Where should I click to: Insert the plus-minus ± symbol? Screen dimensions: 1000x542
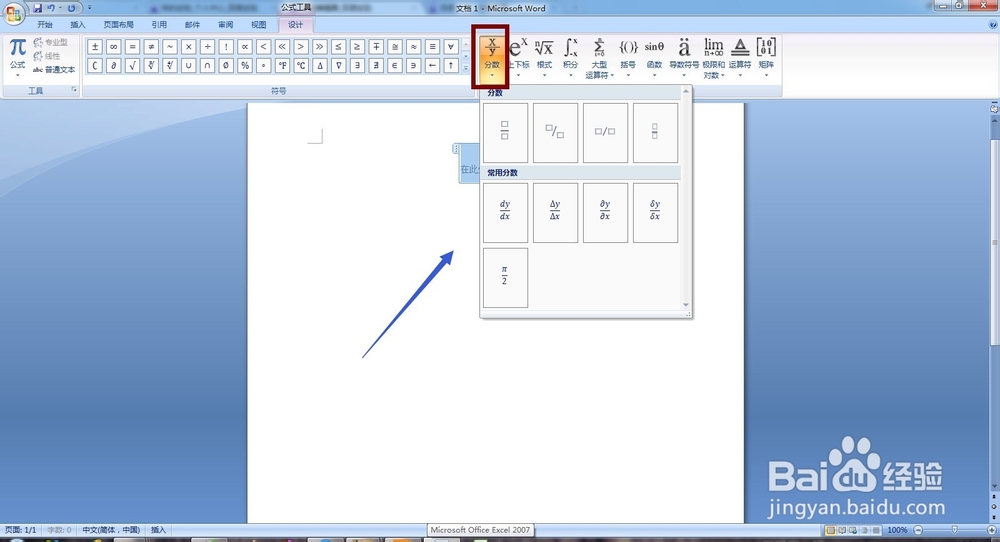click(x=95, y=47)
